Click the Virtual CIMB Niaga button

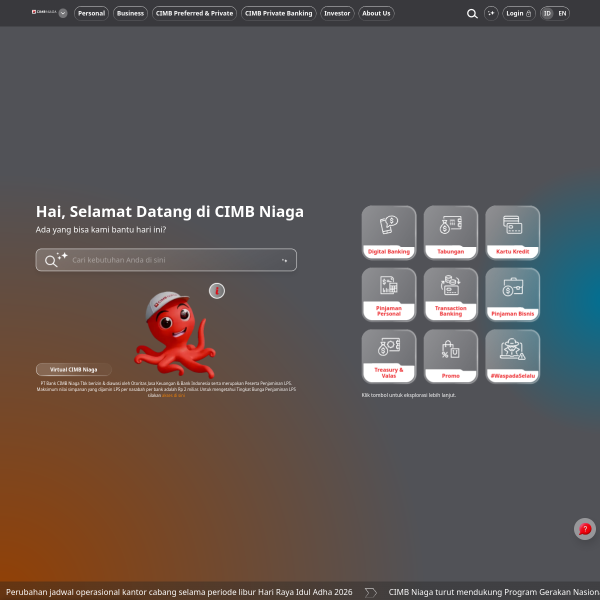(x=74, y=370)
